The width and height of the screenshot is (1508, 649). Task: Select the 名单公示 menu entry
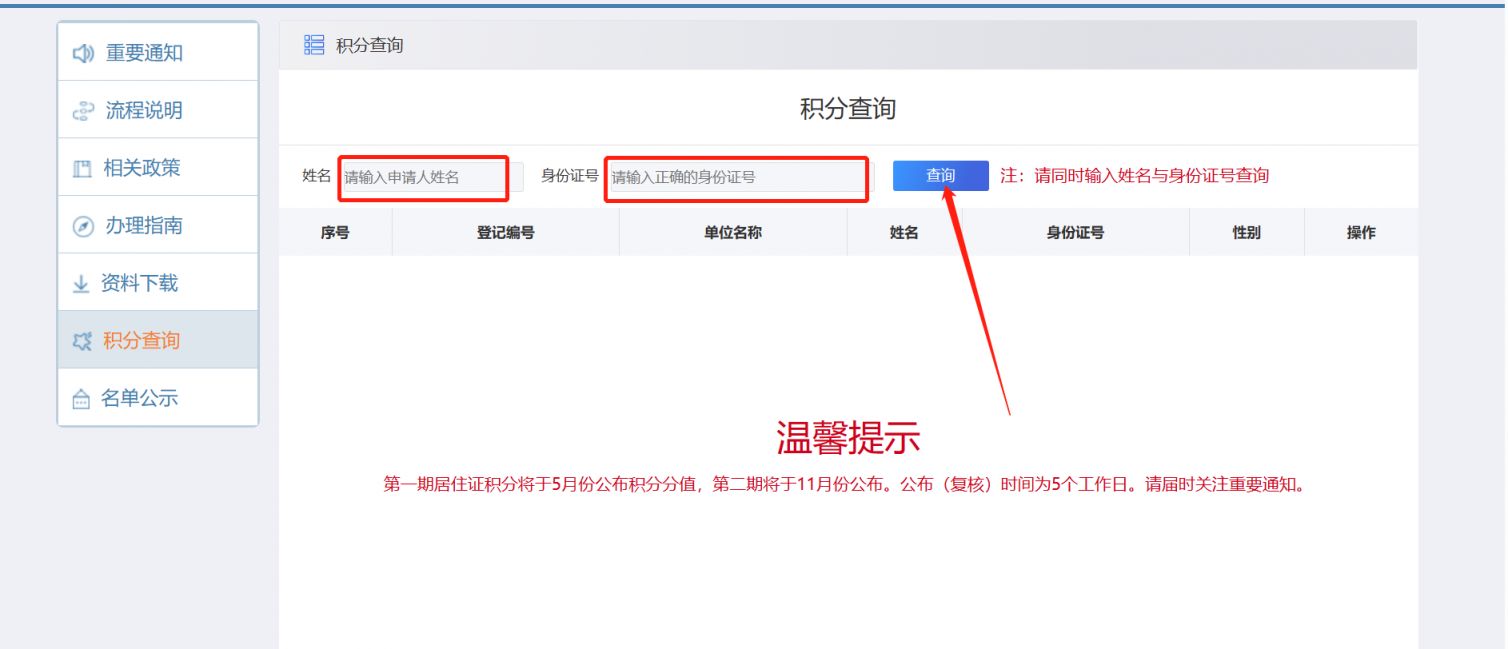pos(139,399)
